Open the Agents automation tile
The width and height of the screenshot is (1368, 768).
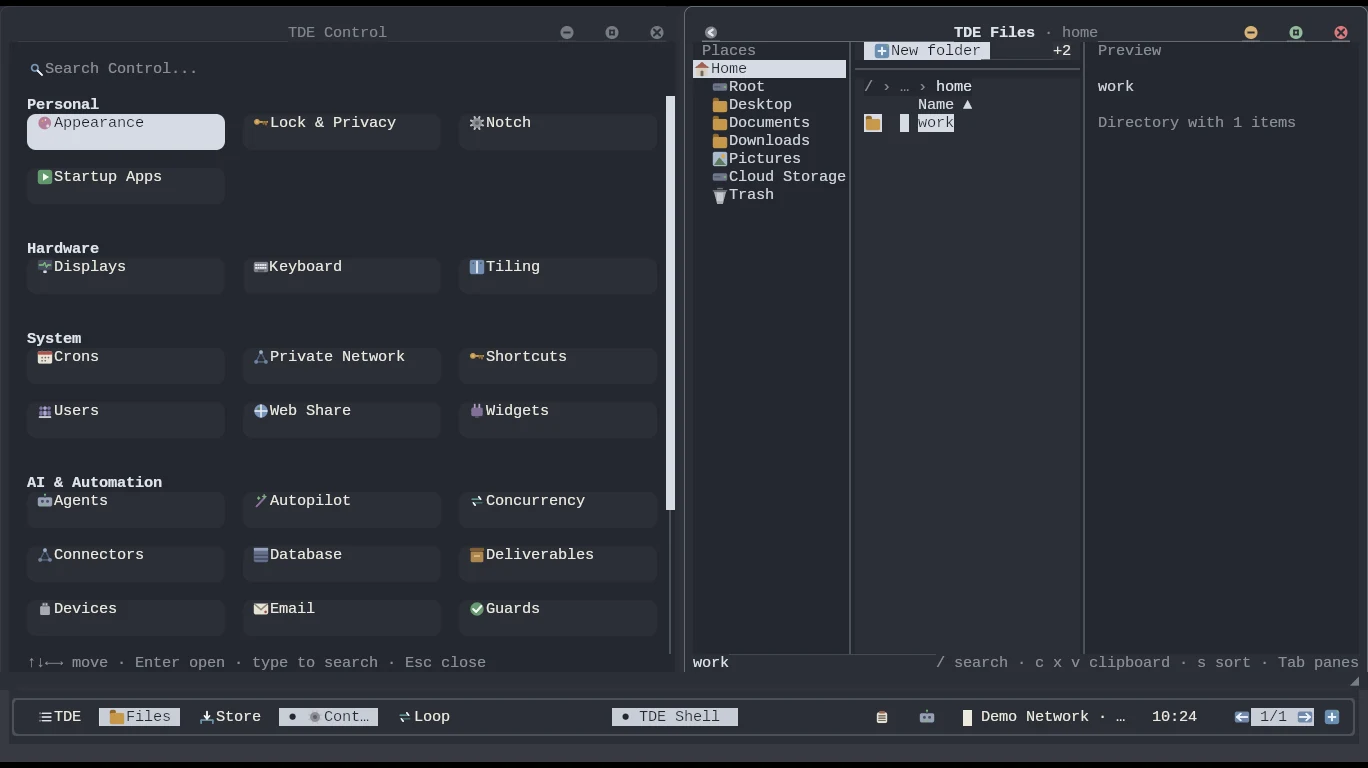[126, 509]
